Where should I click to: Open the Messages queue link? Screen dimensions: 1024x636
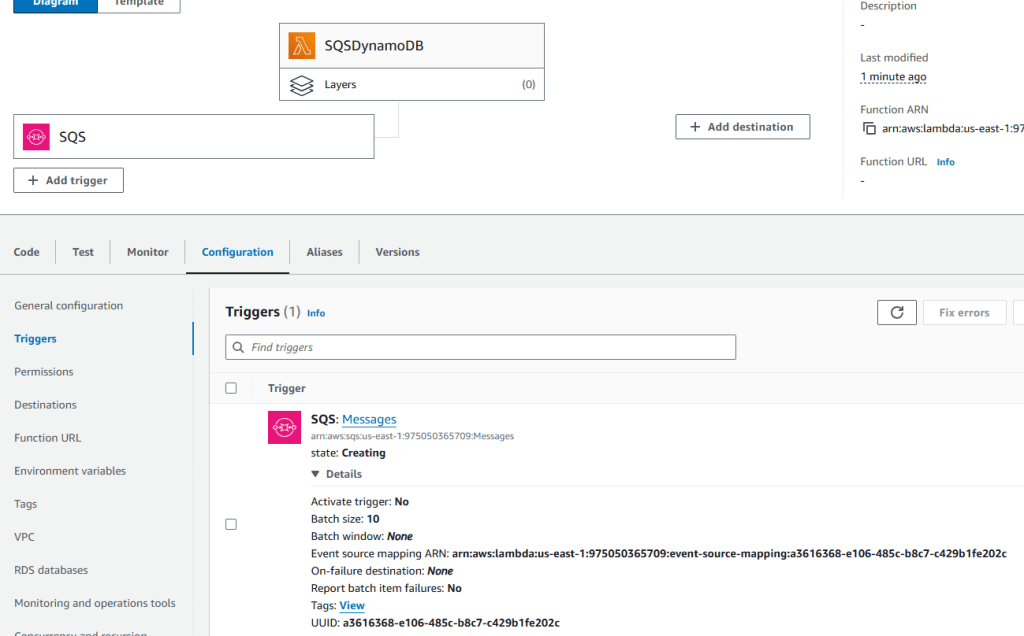click(369, 420)
